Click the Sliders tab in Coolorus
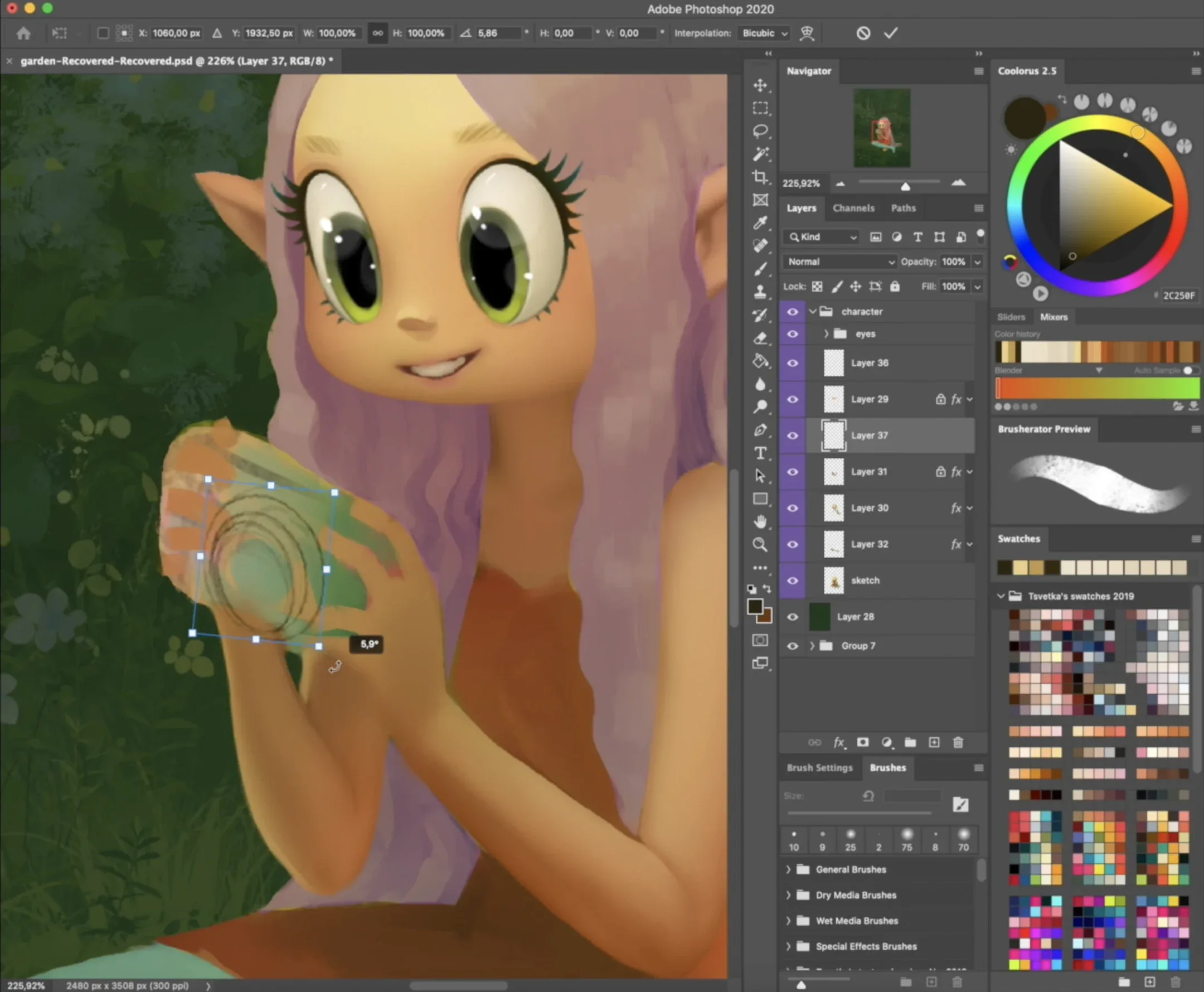Viewport: 1204px width, 992px height. 1011,317
